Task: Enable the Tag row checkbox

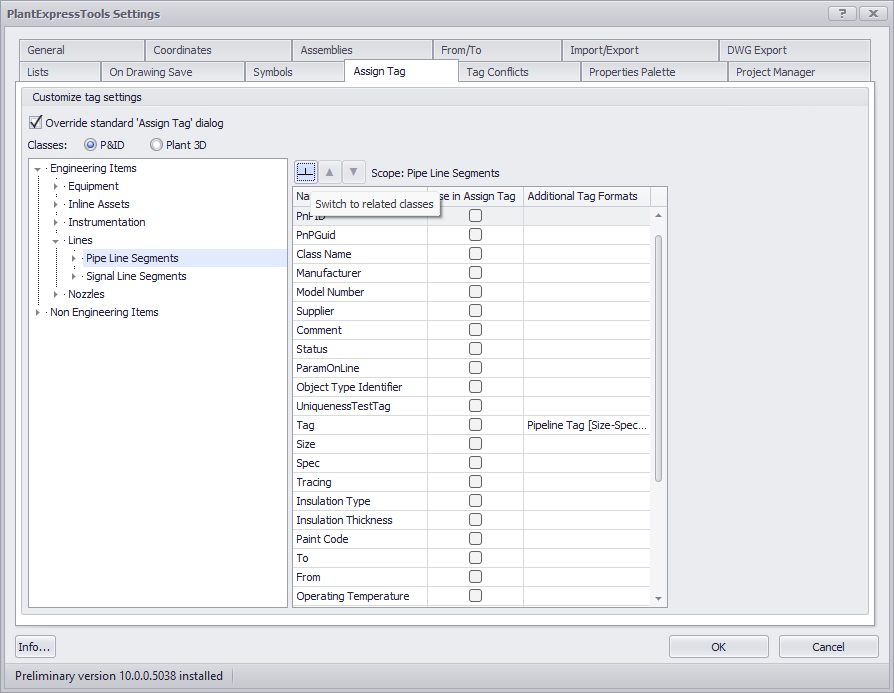Action: (475, 425)
